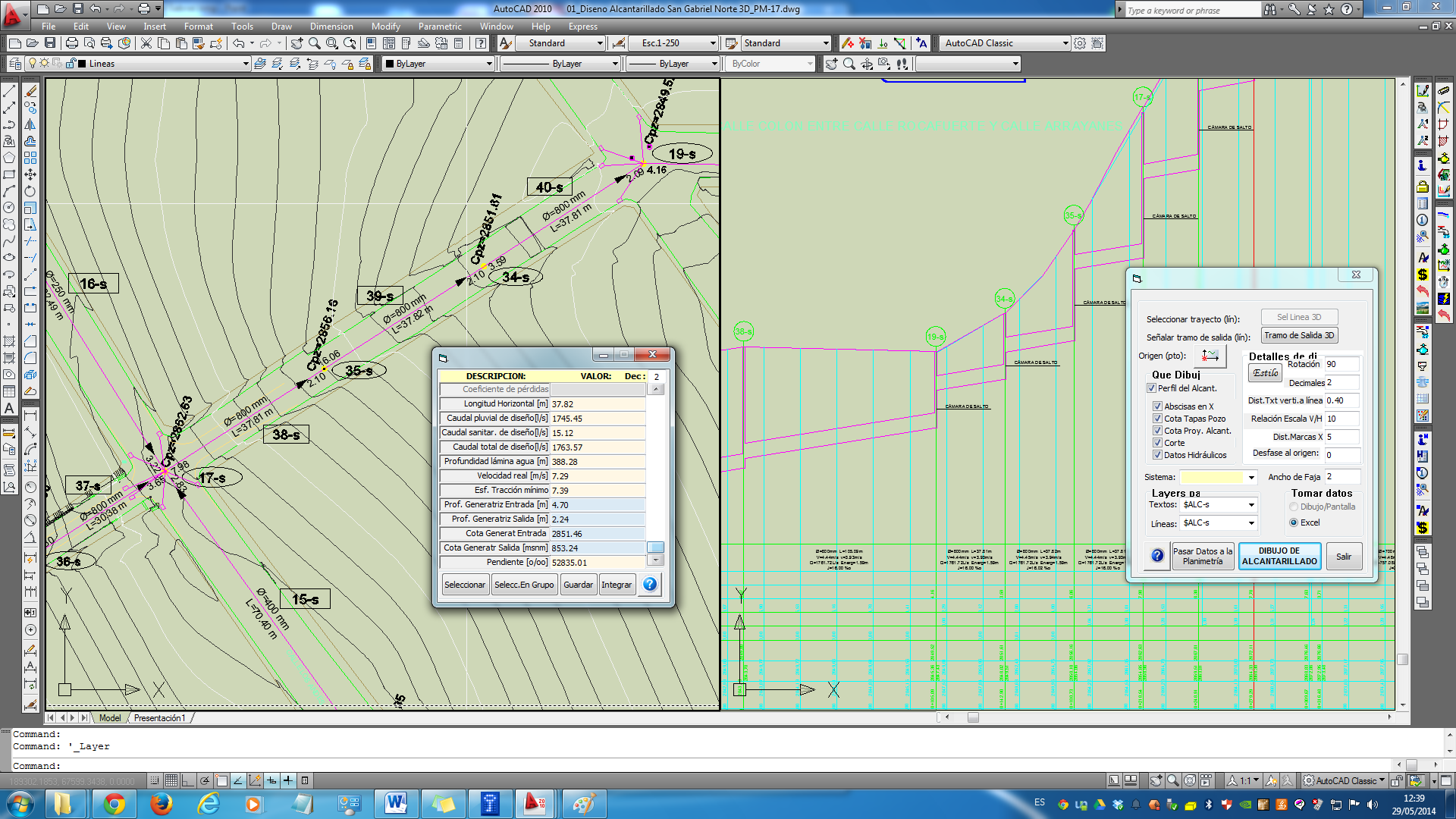The image size is (1456, 819).
Task: Open the Dimension menu
Action: [x=331, y=26]
